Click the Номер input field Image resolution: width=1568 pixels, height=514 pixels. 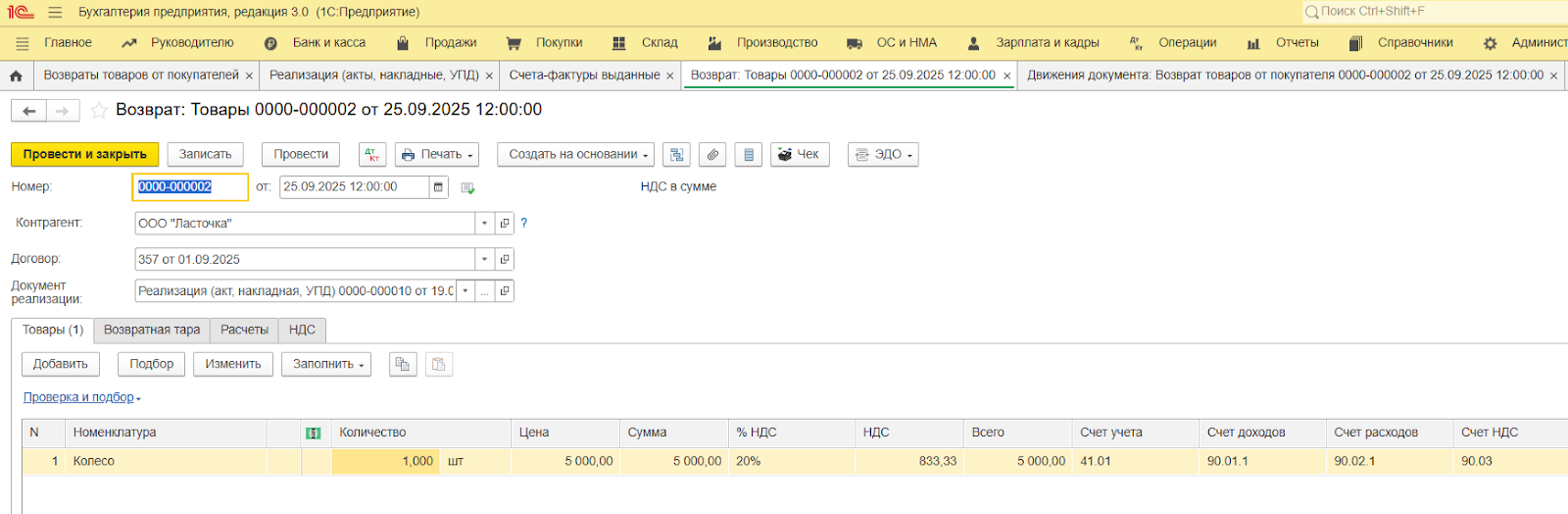188,187
